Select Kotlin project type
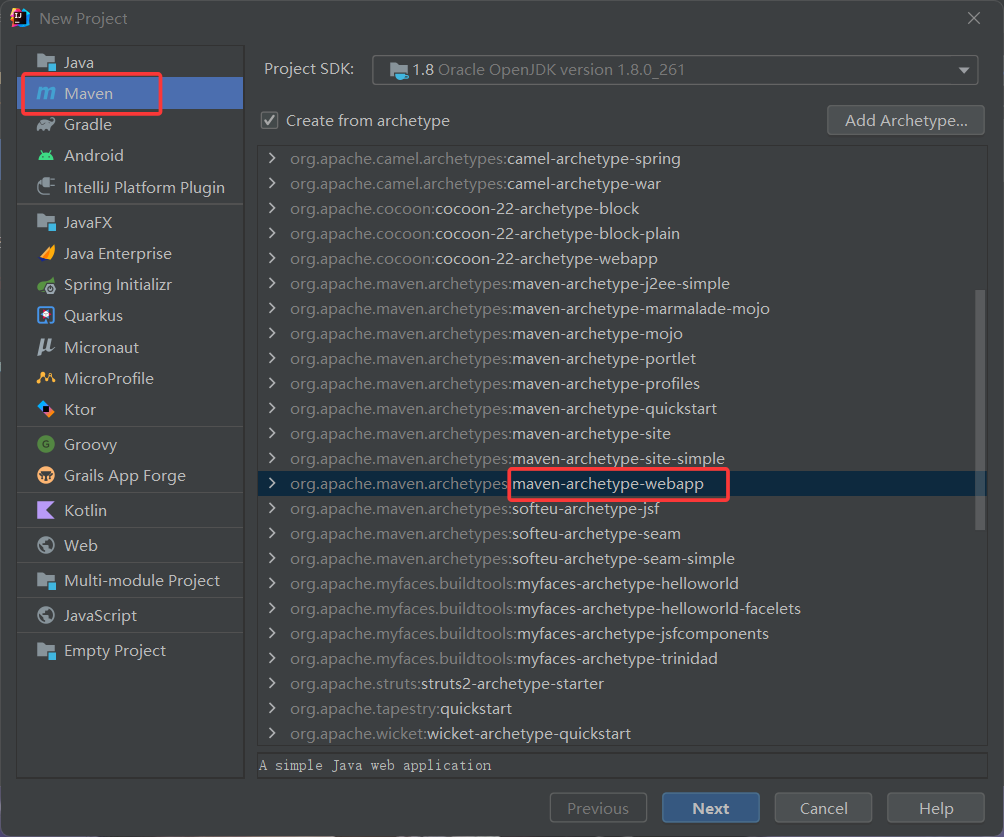Viewport: 1004px width, 837px height. click(x=130, y=510)
